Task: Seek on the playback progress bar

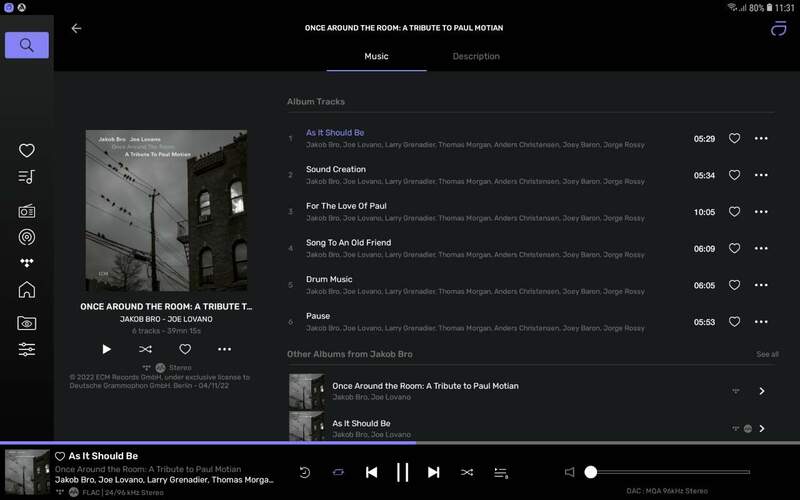Action: click(400, 443)
